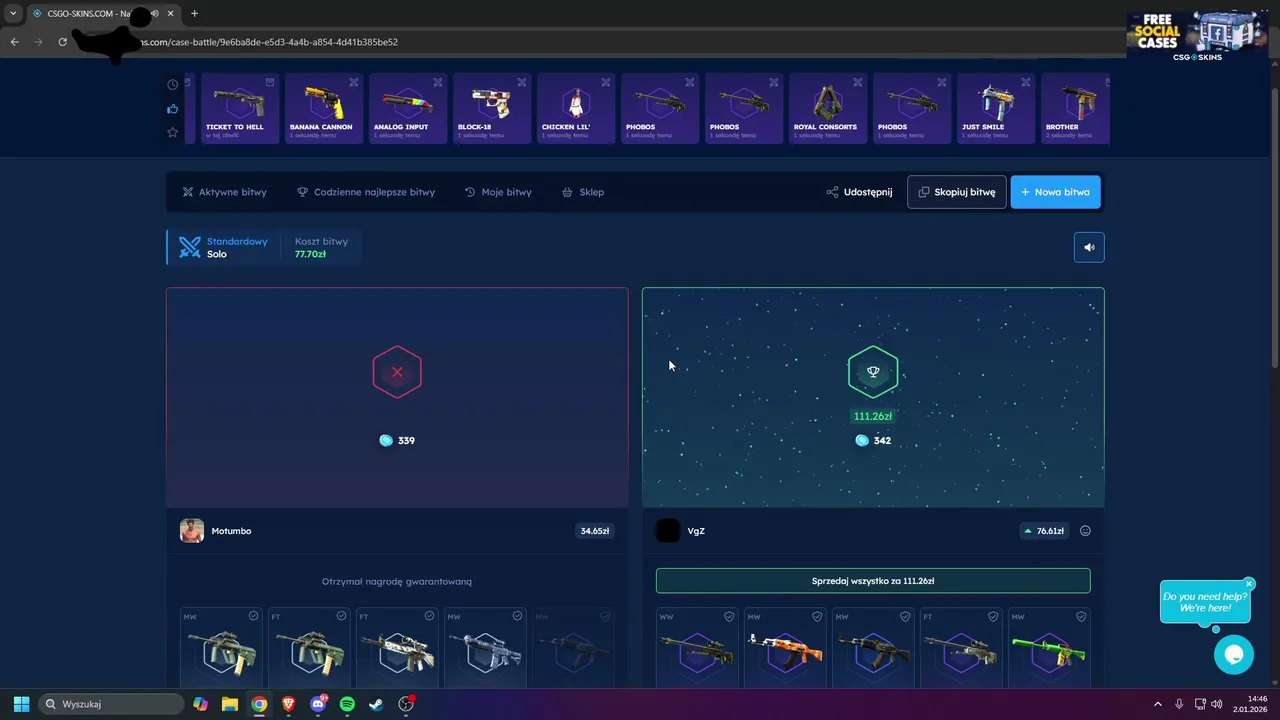Click the Standardowy Solo mode icon
This screenshot has width=1280, height=720.
(x=190, y=247)
